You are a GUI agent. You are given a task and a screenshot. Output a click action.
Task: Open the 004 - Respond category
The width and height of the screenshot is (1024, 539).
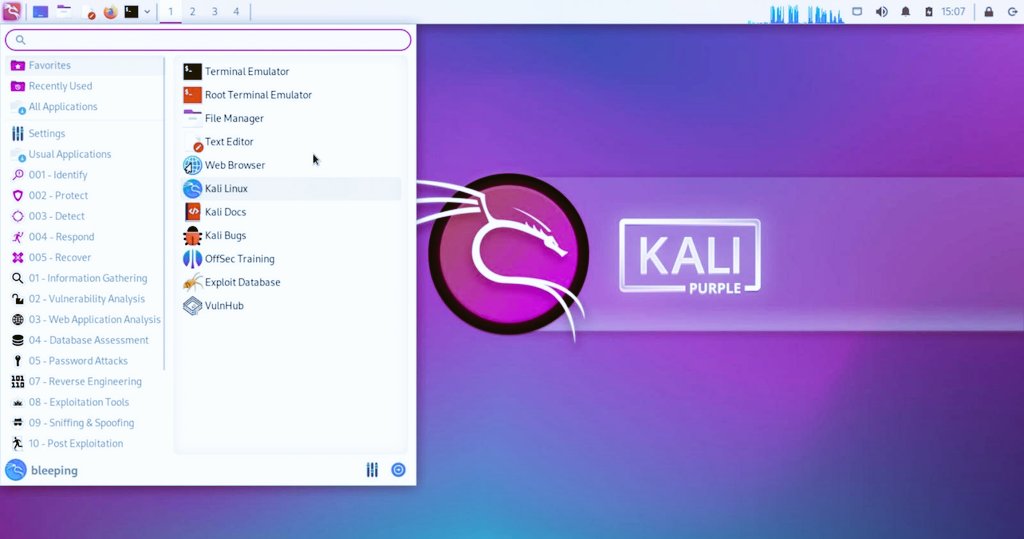tap(85, 237)
